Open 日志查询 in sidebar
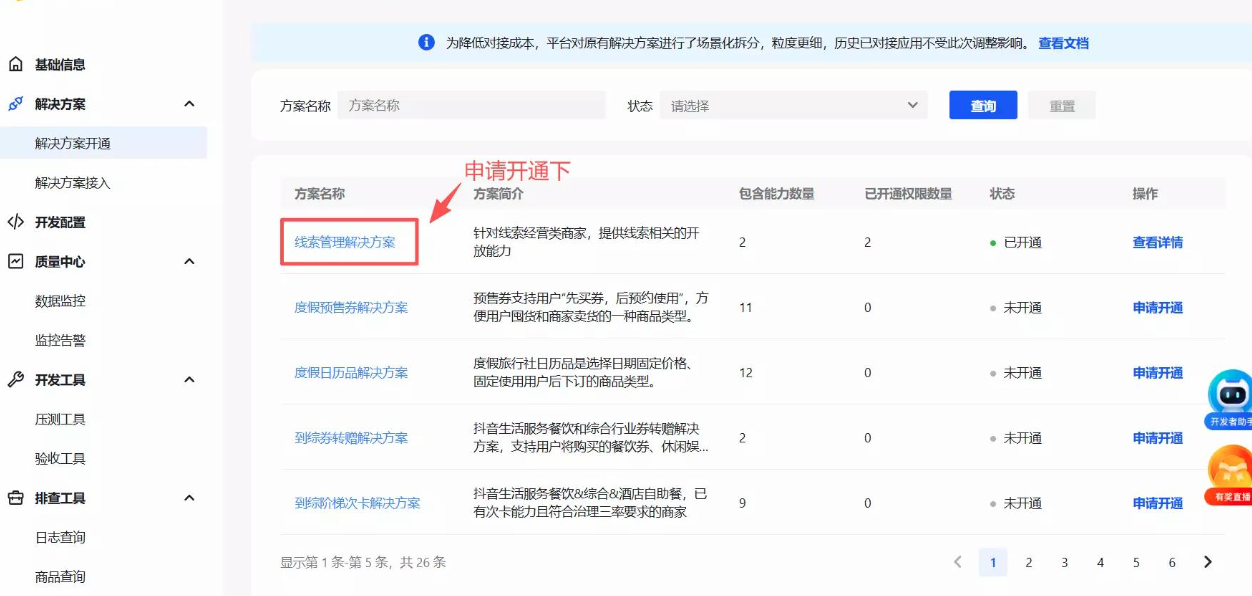The height and width of the screenshot is (596, 1252). coord(60,537)
